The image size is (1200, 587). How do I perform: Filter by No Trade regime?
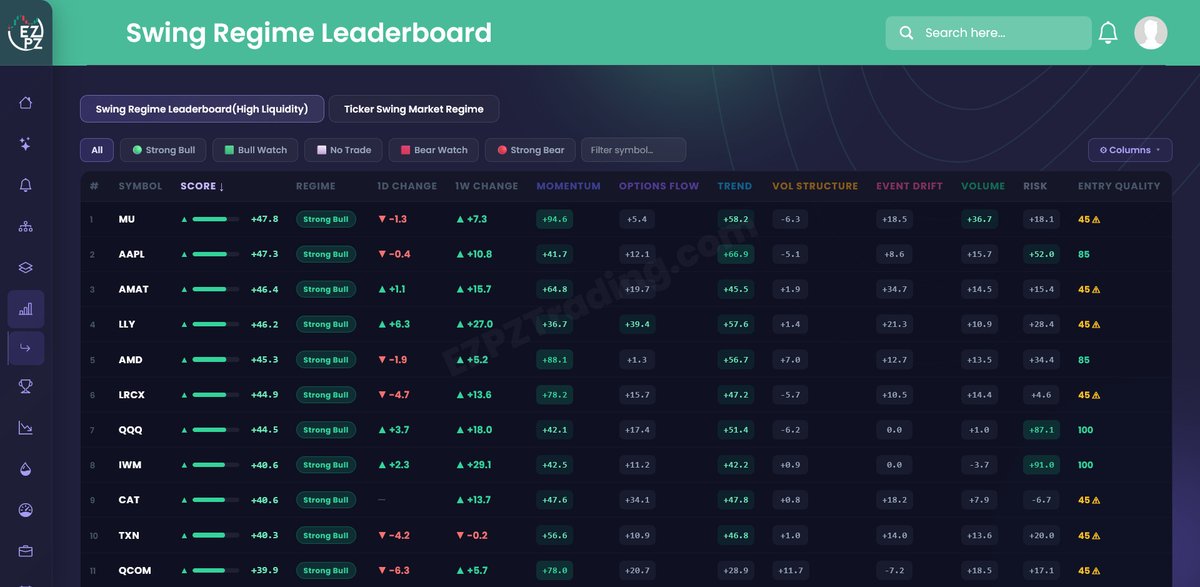point(343,150)
